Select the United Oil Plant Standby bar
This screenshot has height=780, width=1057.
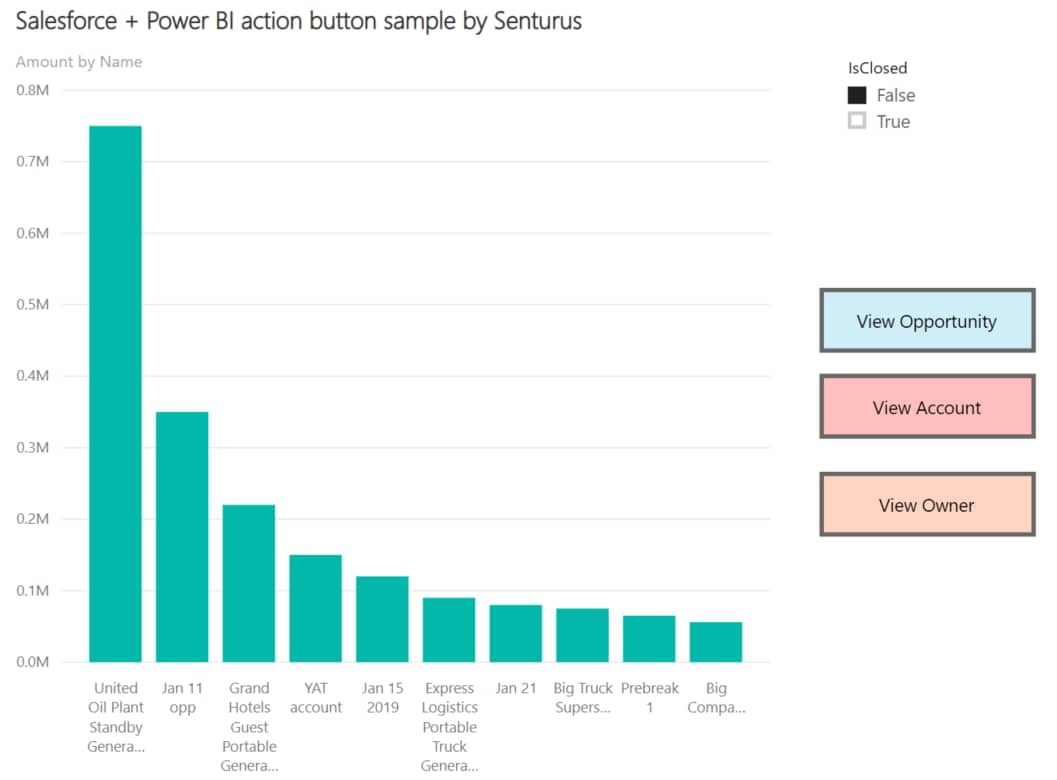pos(115,394)
